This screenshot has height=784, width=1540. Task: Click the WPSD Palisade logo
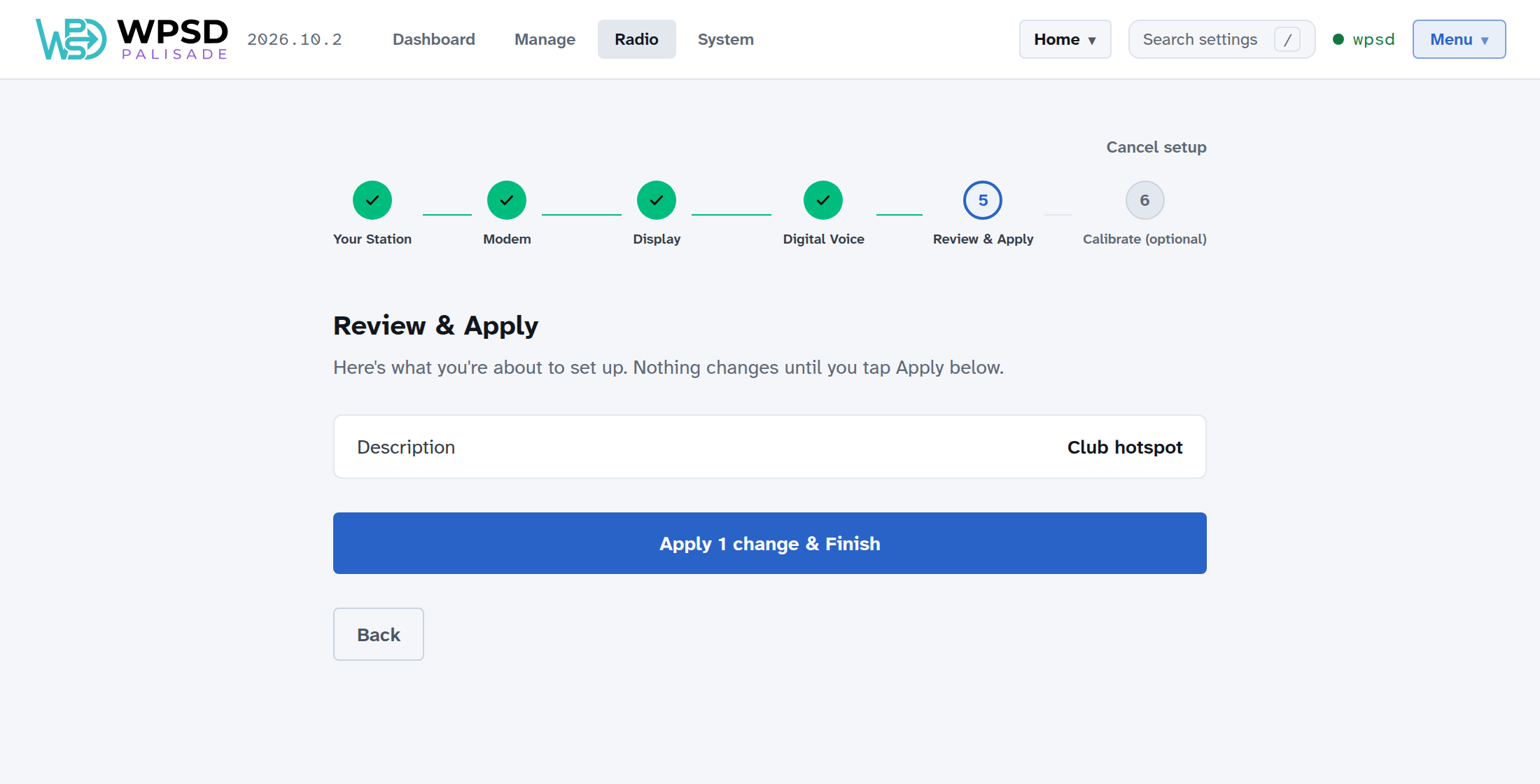tap(132, 39)
